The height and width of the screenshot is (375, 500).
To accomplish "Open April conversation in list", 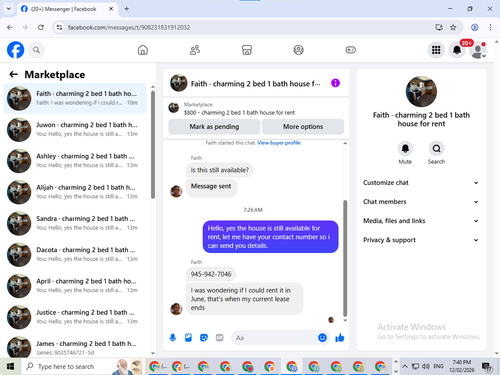I will (x=75, y=286).
